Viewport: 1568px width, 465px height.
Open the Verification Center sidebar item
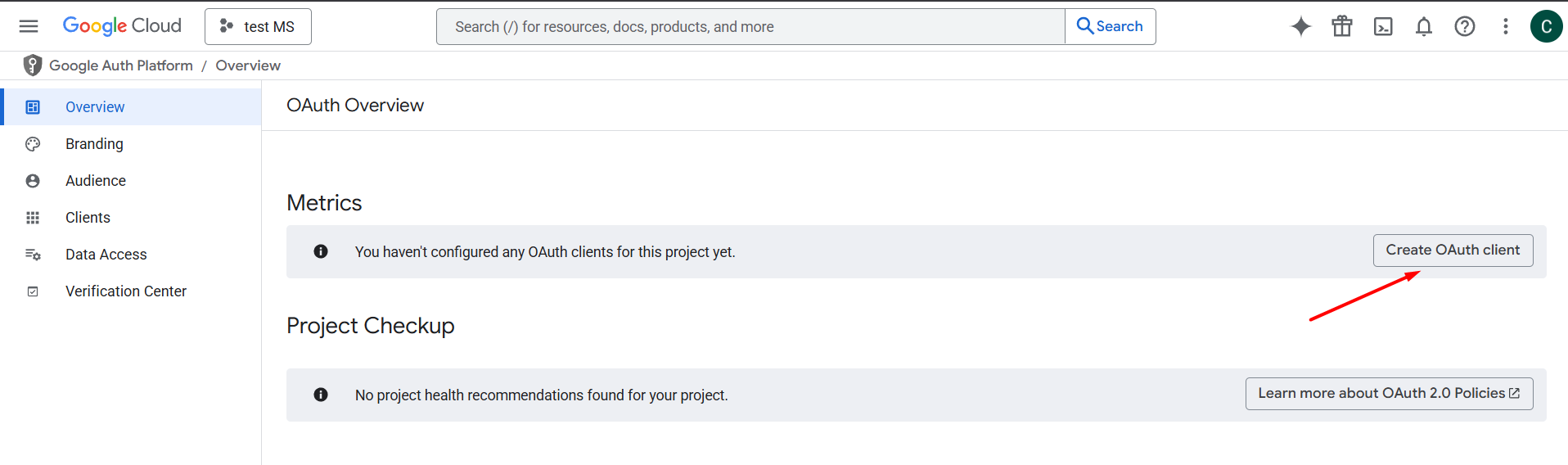tap(131, 291)
